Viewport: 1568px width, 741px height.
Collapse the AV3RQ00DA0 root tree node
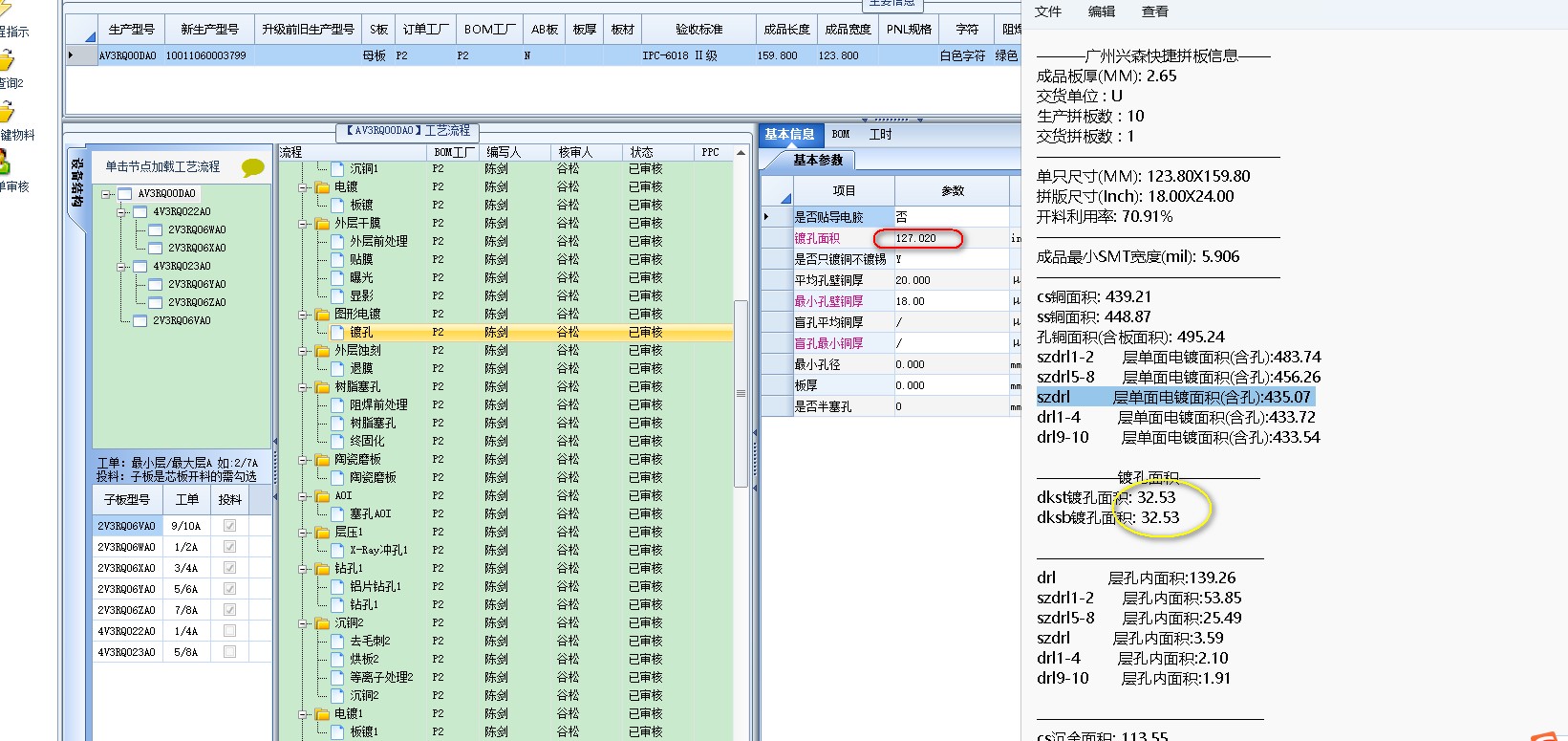click(106, 193)
